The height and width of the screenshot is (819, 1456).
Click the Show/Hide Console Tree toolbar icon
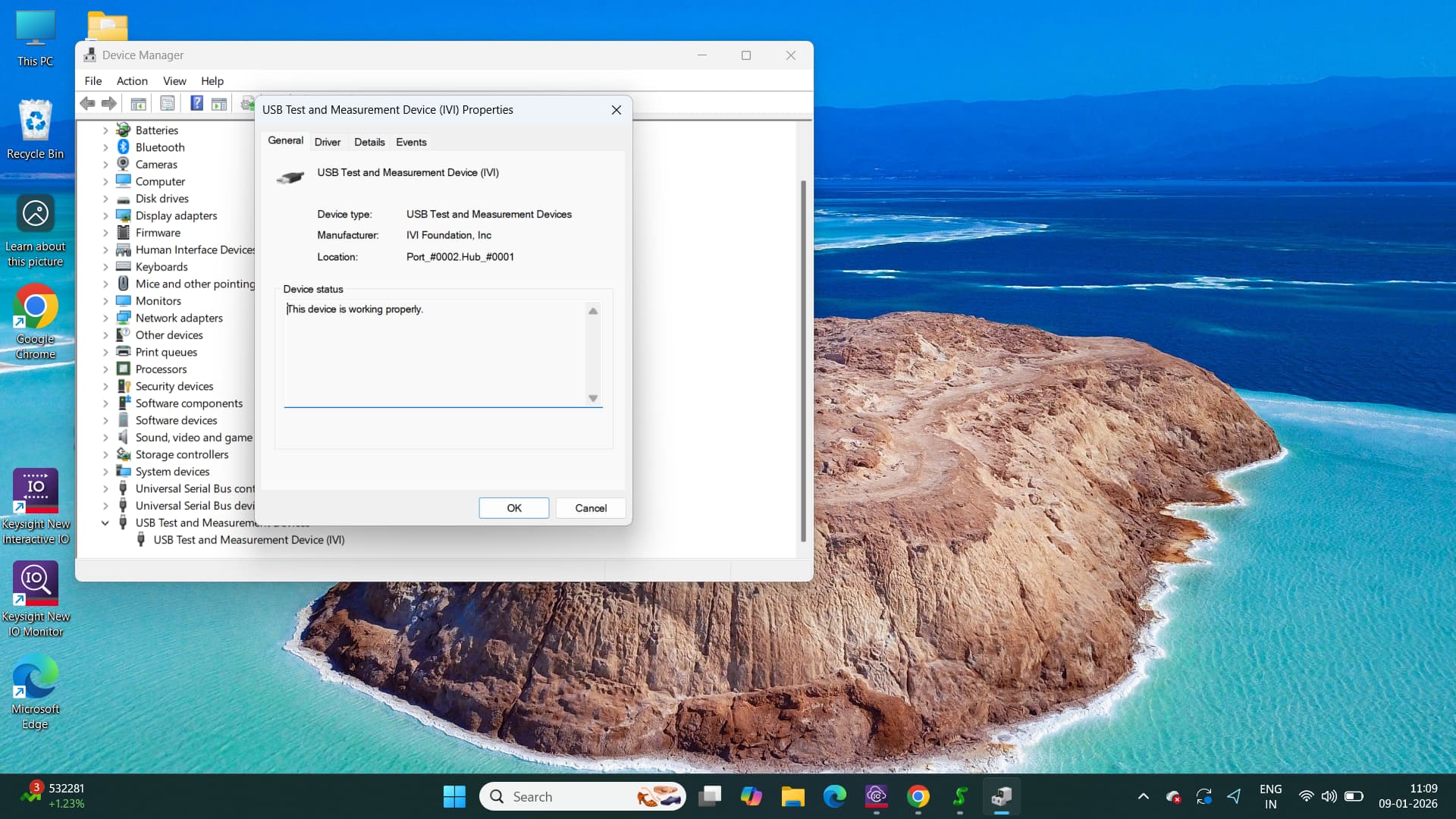(x=138, y=103)
